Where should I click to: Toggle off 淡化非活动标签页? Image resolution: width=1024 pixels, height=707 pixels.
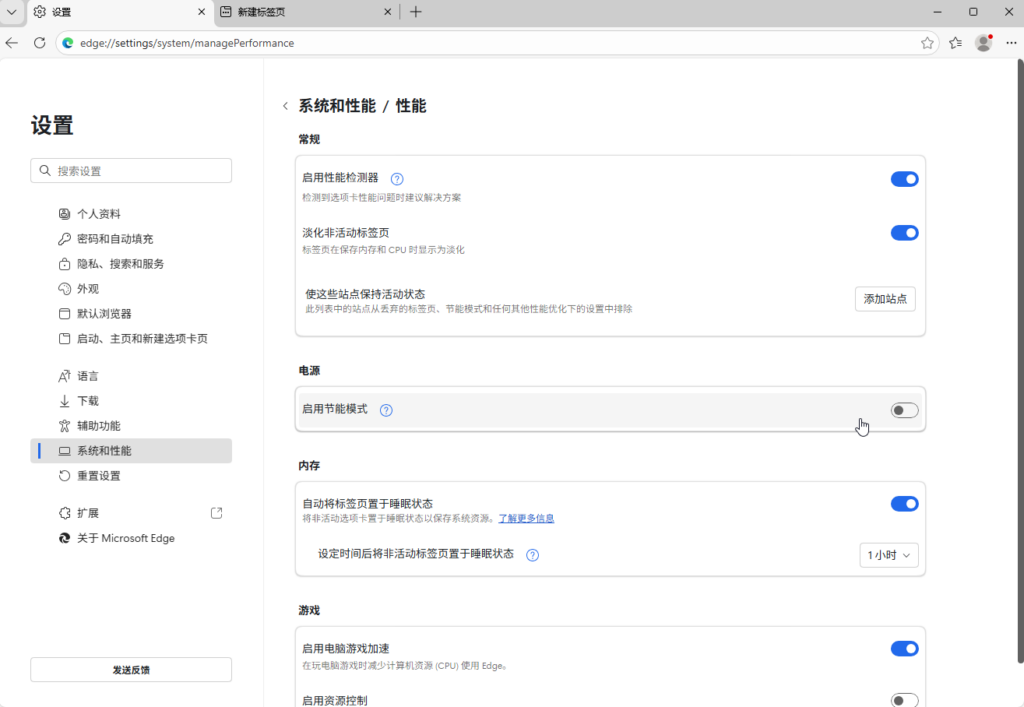[x=904, y=233]
